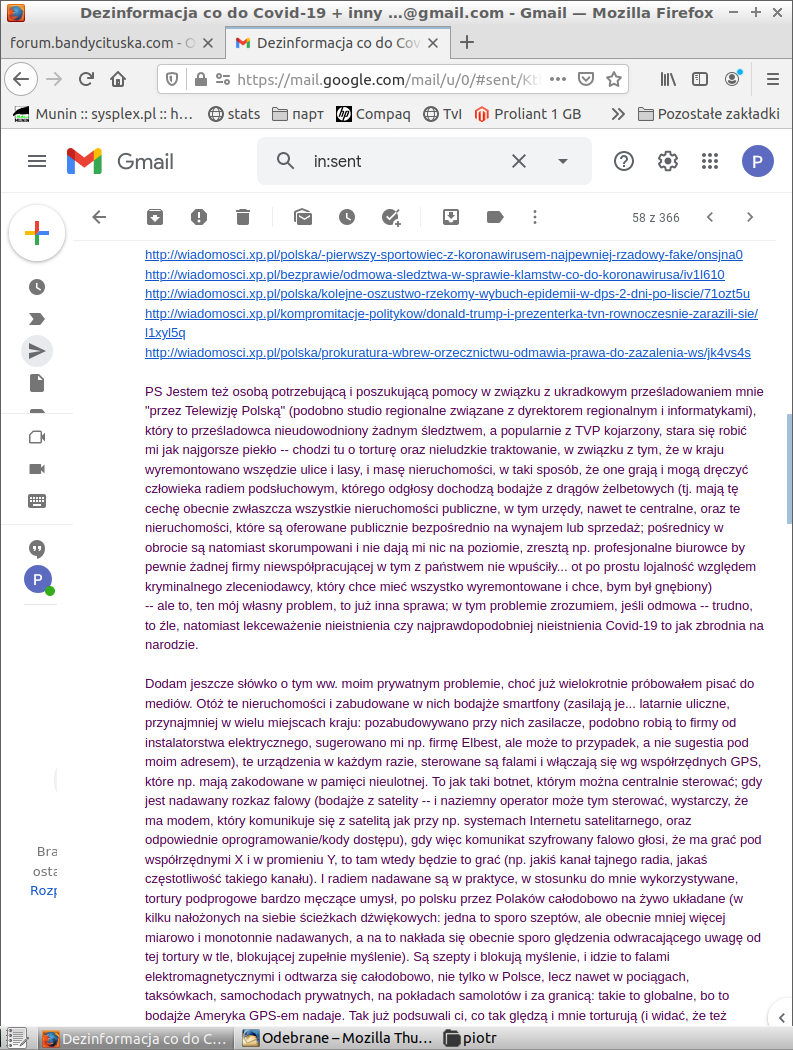
Task: Open link odmowa-sledztwa-w-sprawie-klamstw
Action: (x=435, y=275)
